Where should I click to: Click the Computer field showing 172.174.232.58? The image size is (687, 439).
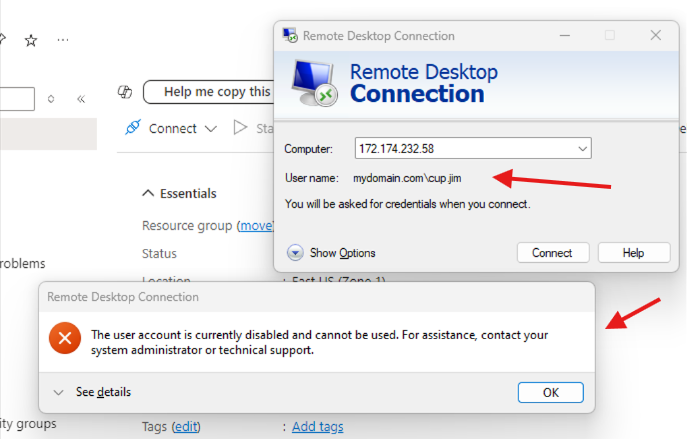[473, 149]
